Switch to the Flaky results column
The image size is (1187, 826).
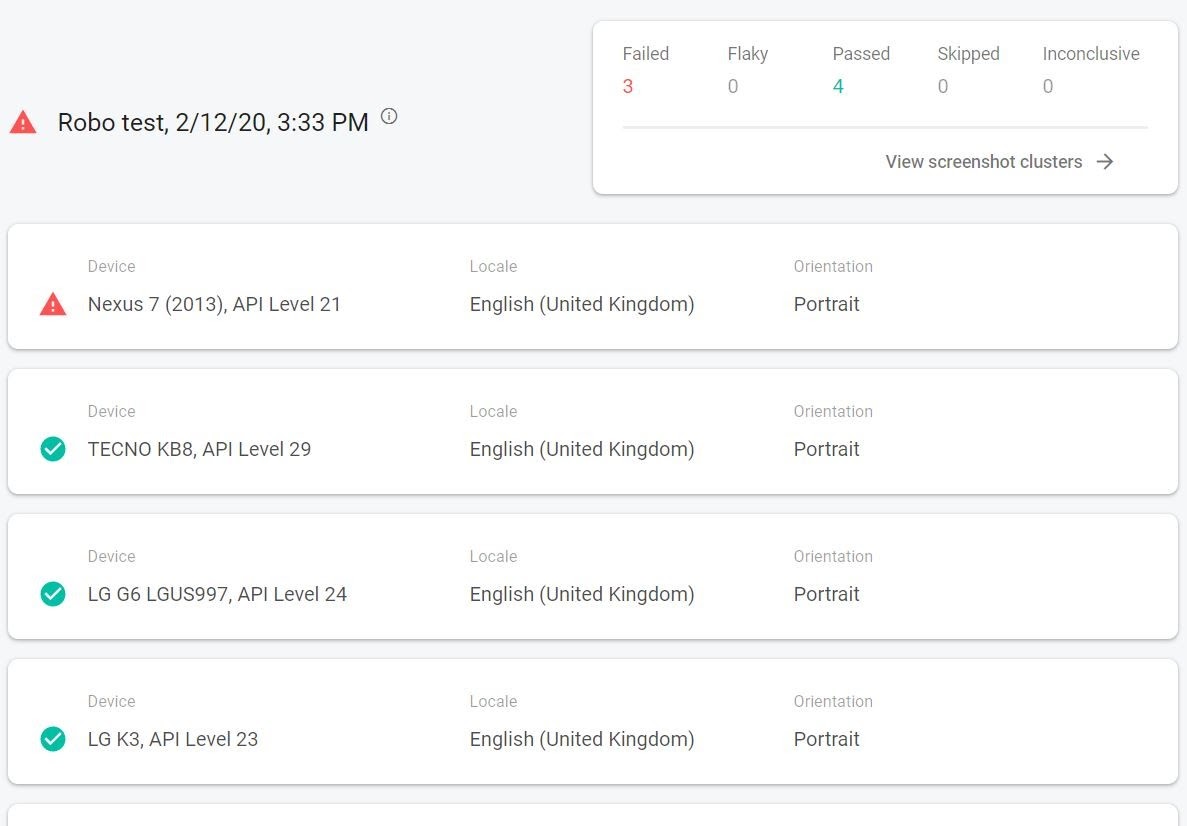coord(747,54)
